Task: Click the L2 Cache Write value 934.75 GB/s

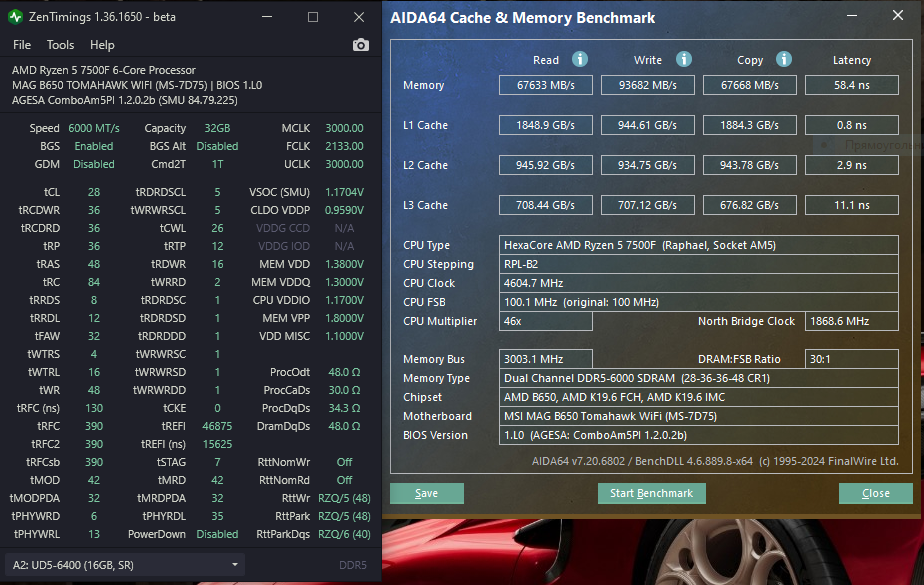Action: coord(648,165)
